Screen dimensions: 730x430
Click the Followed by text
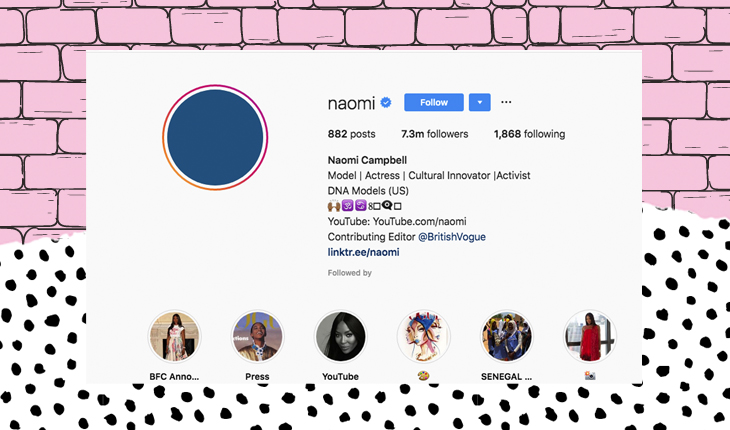349,273
